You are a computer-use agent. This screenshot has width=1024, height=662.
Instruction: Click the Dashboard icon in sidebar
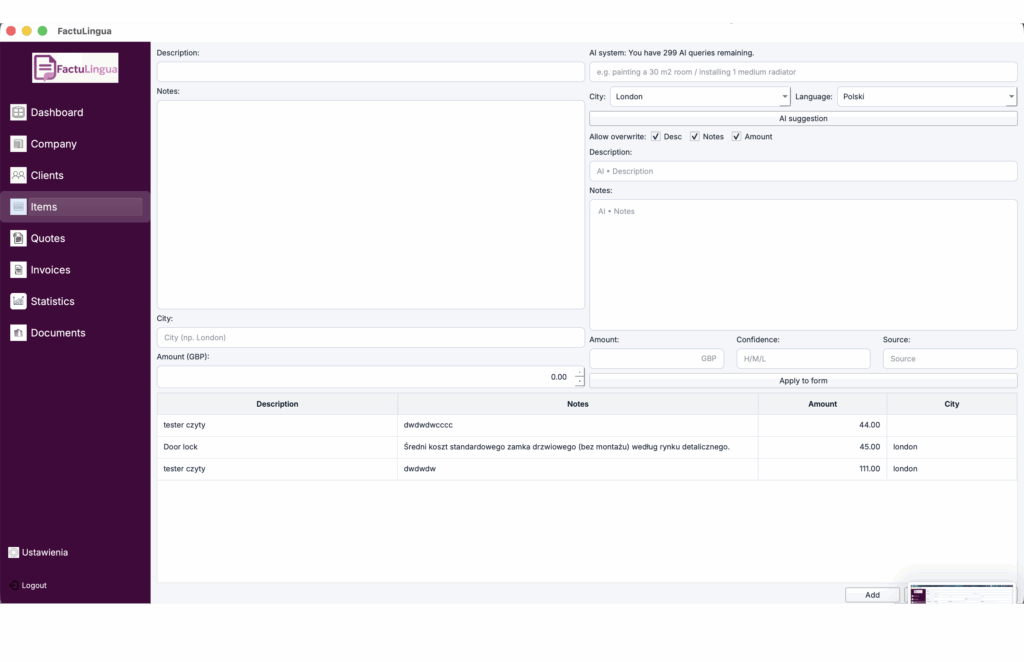[18, 113]
